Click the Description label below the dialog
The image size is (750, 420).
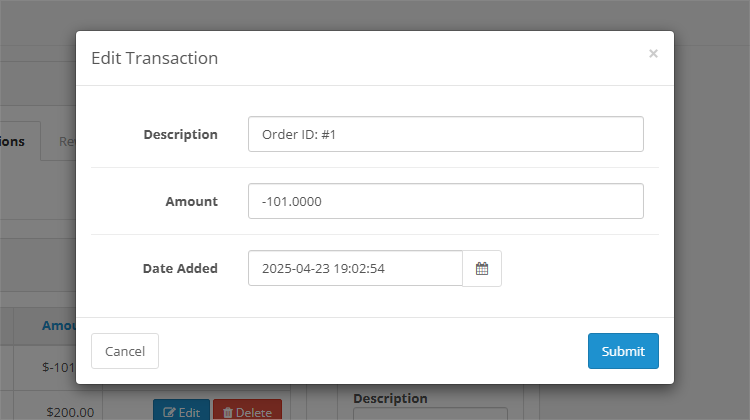pos(390,398)
